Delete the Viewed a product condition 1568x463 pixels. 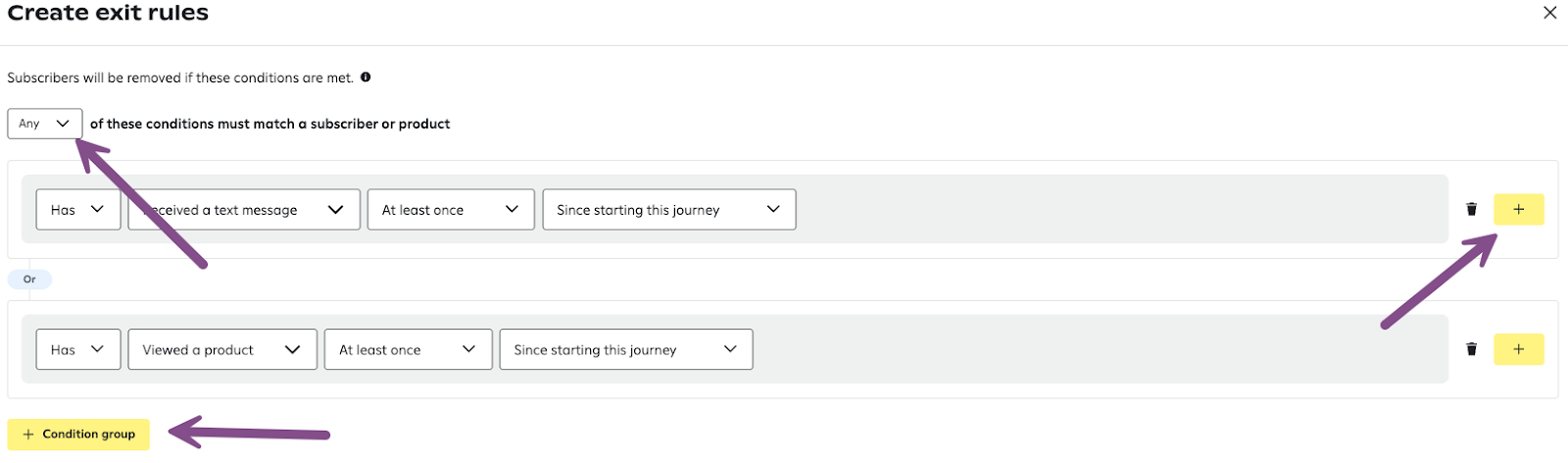pos(1471,349)
